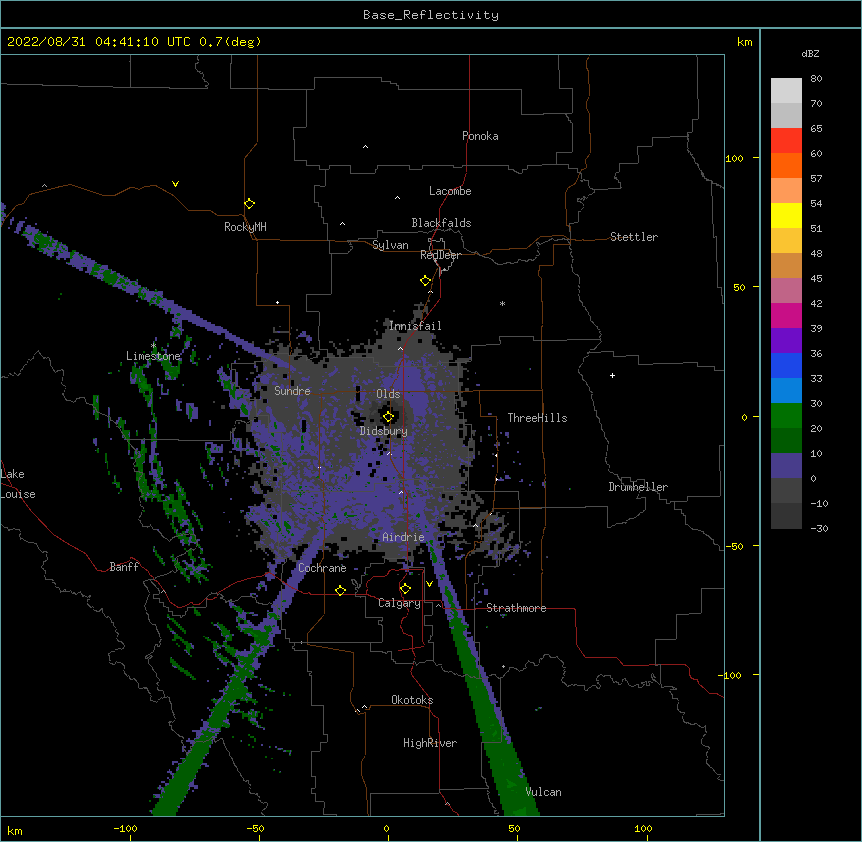Click the Sundre town label
The image size is (862, 842).
pos(292,391)
